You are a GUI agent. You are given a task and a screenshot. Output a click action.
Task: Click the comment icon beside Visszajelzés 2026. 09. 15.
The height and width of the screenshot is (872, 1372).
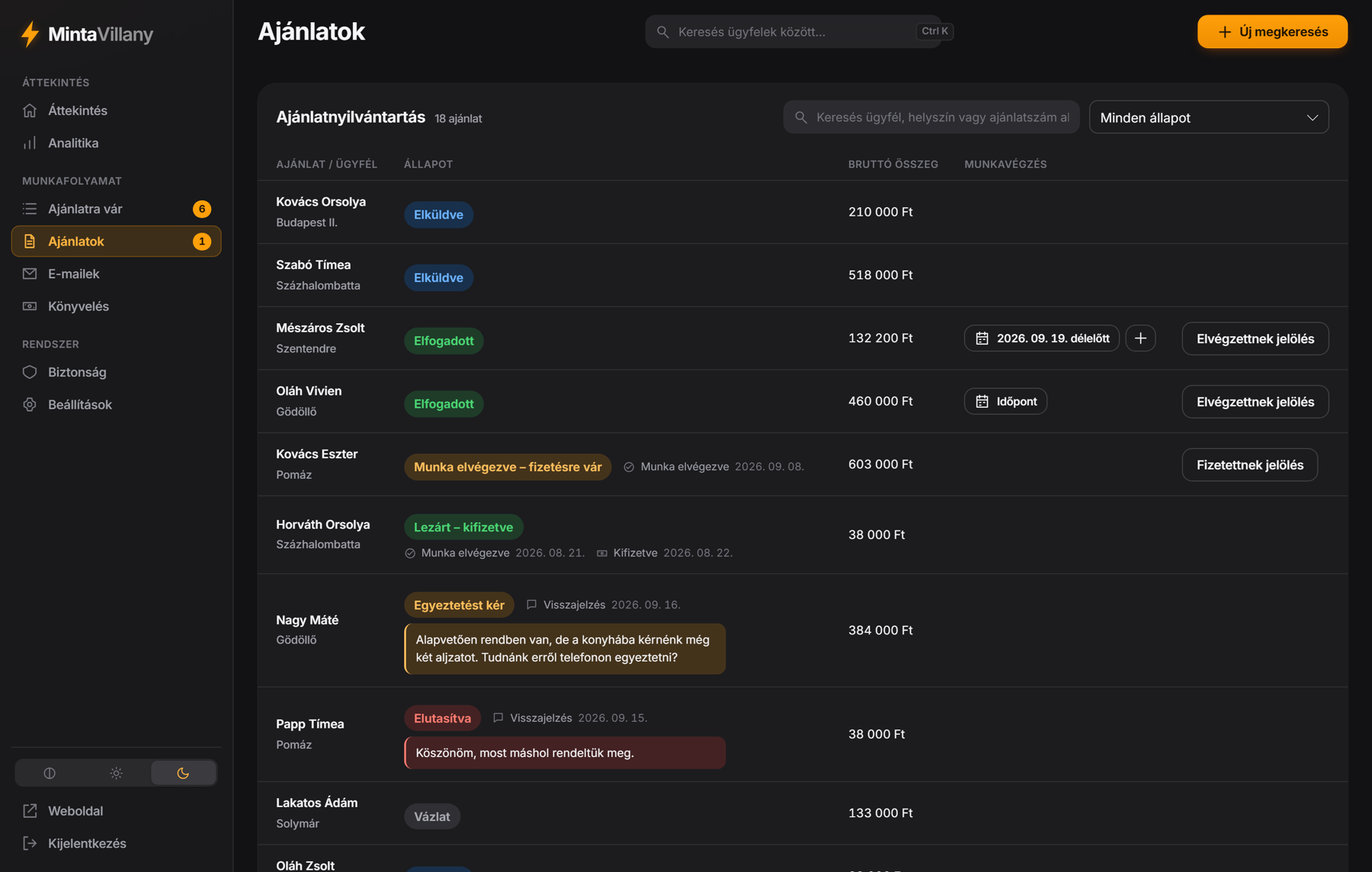pyautogui.click(x=498, y=718)
